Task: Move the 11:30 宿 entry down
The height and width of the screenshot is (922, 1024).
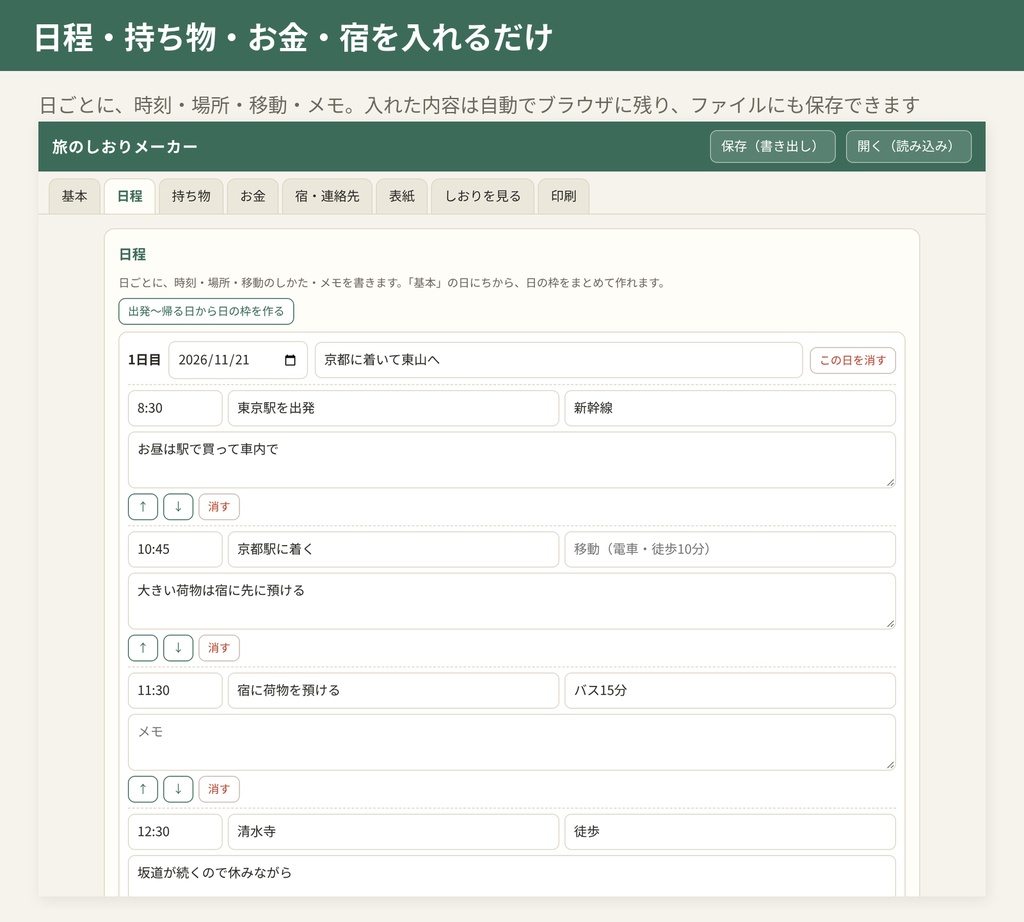Action: point(178,789)
